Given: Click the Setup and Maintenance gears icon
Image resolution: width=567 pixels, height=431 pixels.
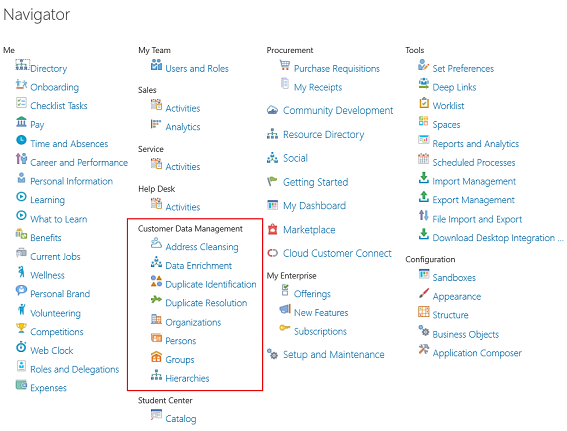Looking at the screenshot, I should tap(272, 354).
